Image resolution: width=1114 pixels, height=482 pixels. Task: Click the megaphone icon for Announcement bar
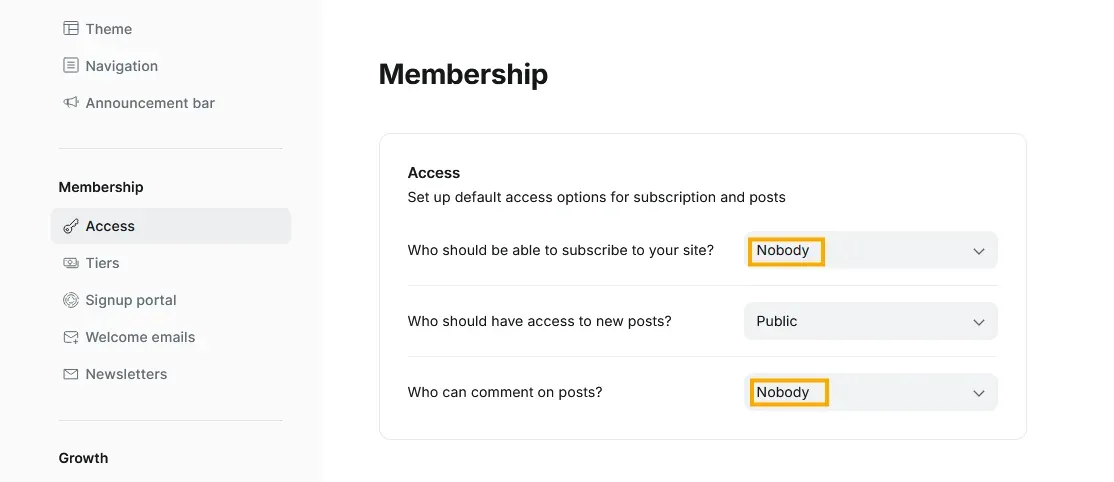[x=70, y=103]
